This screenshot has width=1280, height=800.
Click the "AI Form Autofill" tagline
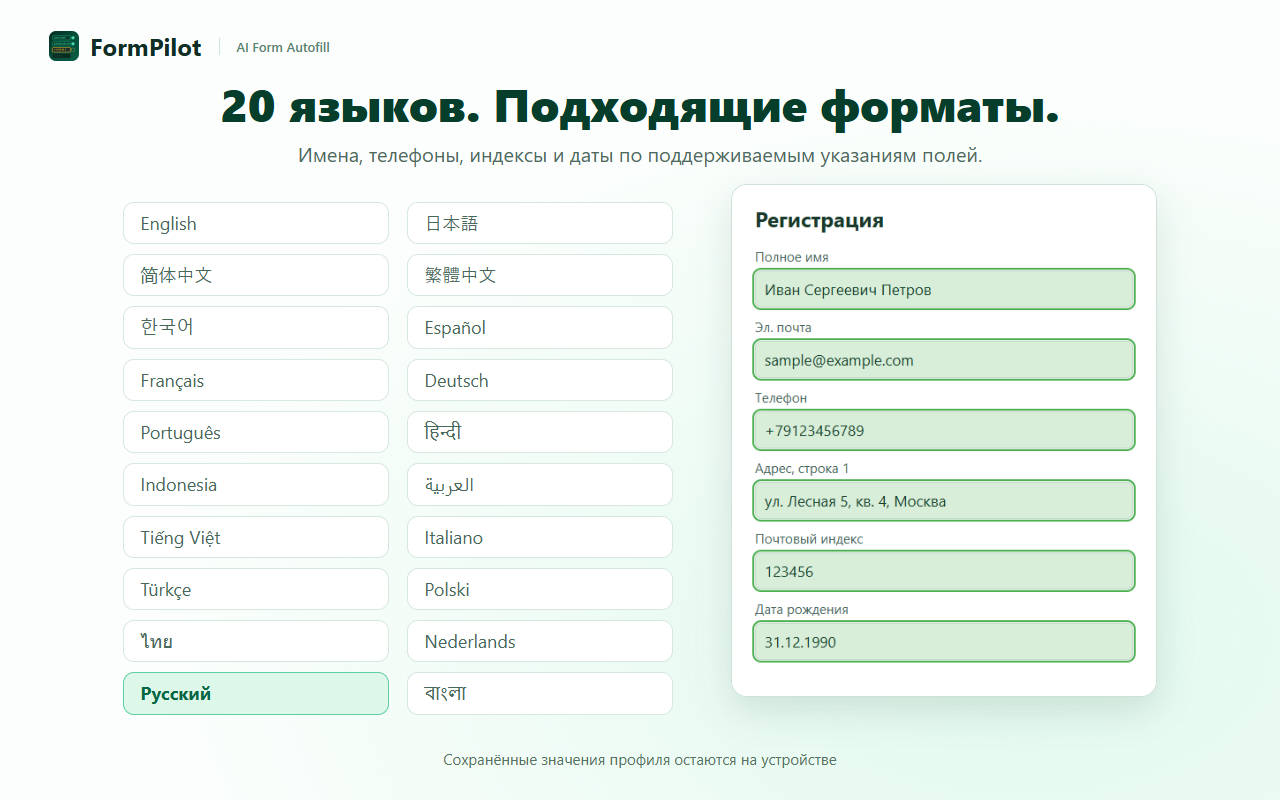[x=283, y=47]
